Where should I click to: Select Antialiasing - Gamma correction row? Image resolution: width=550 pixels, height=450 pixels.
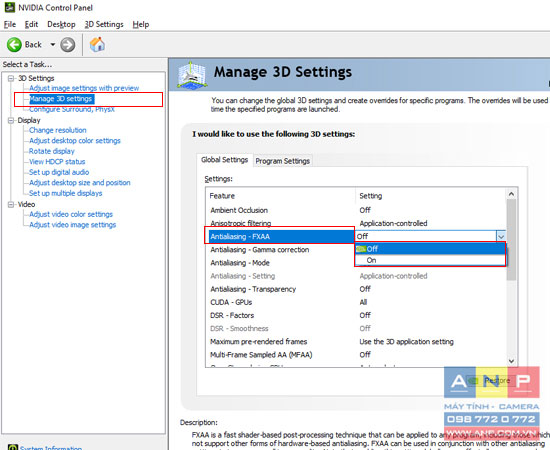click(280, 250)
